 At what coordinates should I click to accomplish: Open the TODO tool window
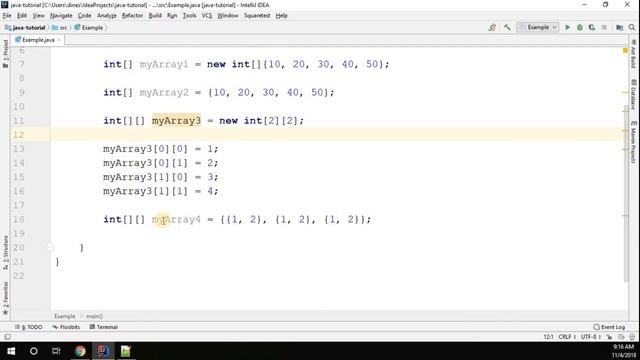tap(29, 327)
